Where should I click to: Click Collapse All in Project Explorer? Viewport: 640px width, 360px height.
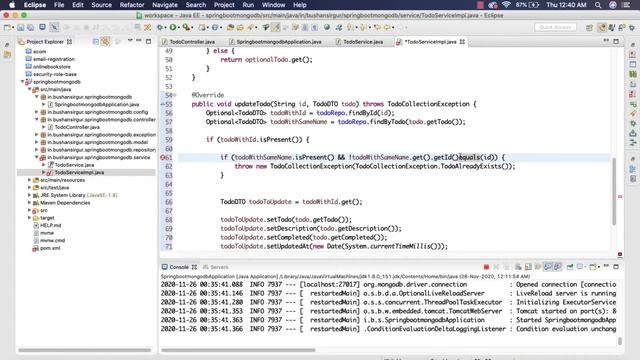click(x=96, y=42)
